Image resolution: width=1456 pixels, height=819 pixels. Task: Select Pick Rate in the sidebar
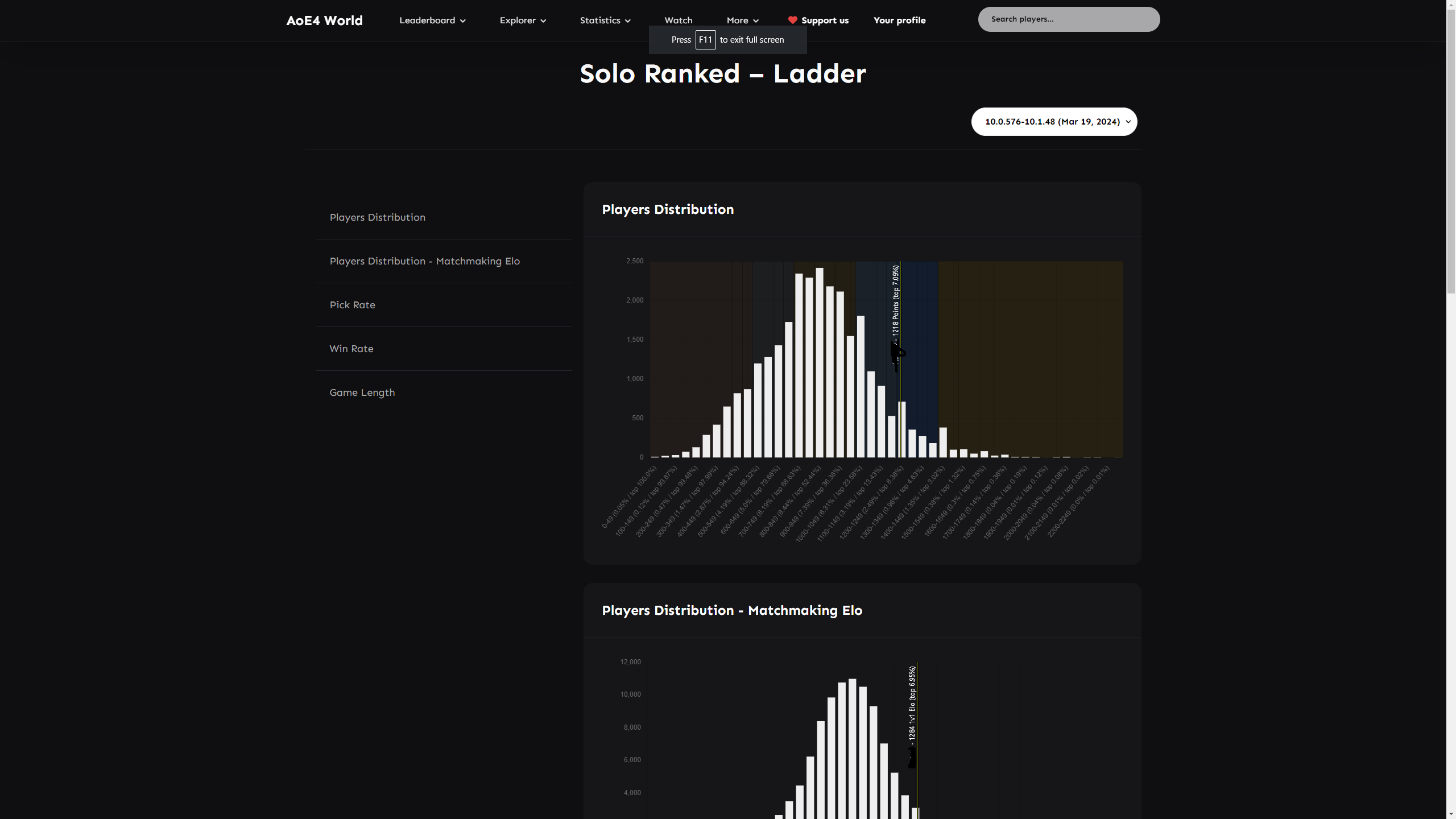coord(352,305)
